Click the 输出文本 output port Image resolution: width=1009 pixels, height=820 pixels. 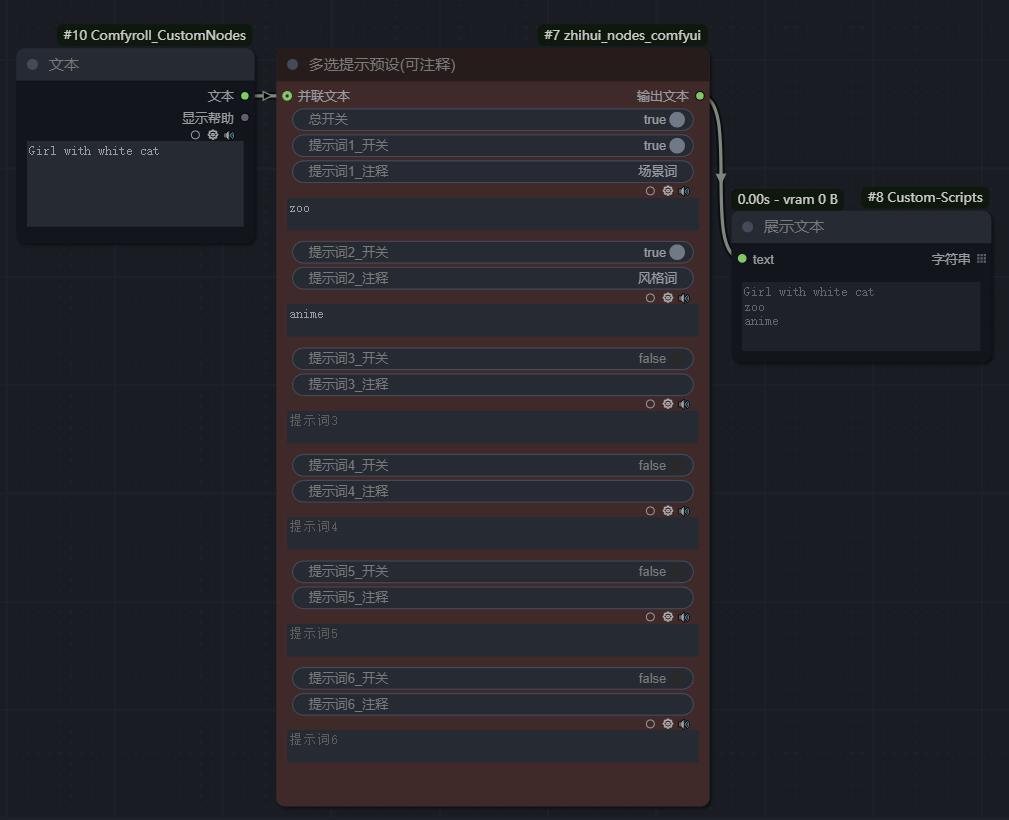(699, 96)
